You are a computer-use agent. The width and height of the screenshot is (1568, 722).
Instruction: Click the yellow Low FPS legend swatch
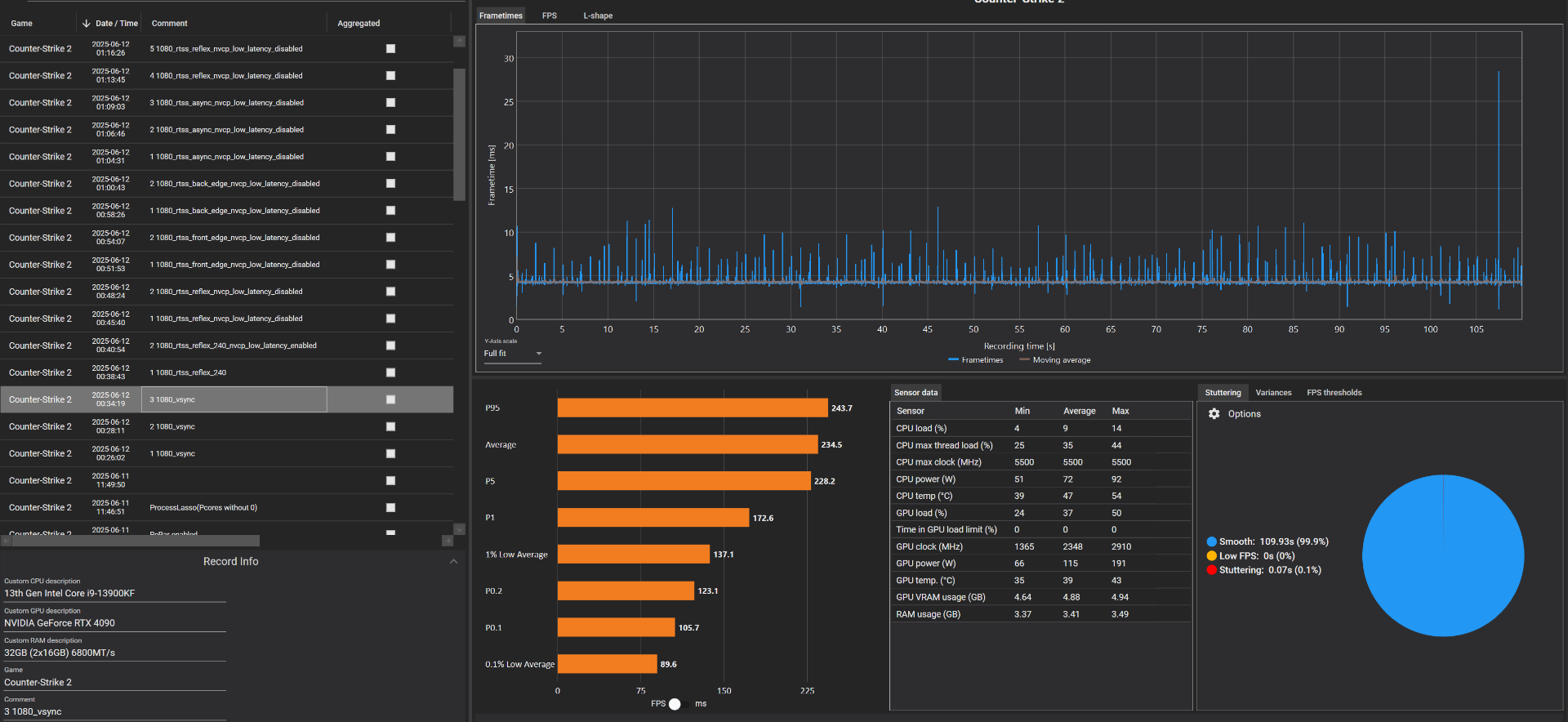[x=1212, y=556]
